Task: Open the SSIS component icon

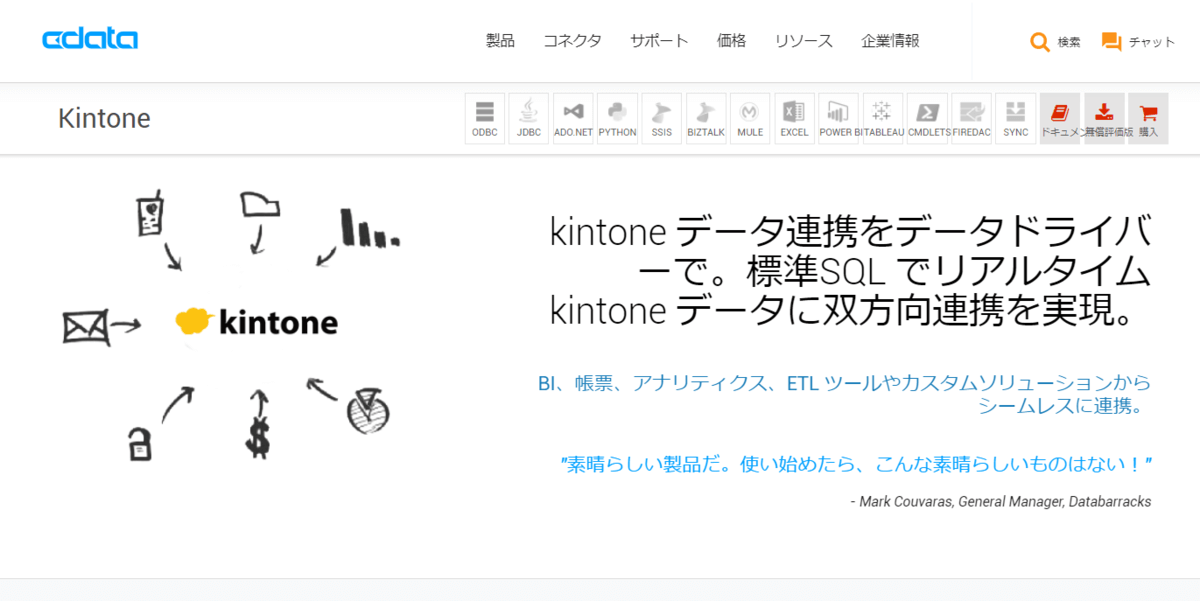Action: (662, 118)
